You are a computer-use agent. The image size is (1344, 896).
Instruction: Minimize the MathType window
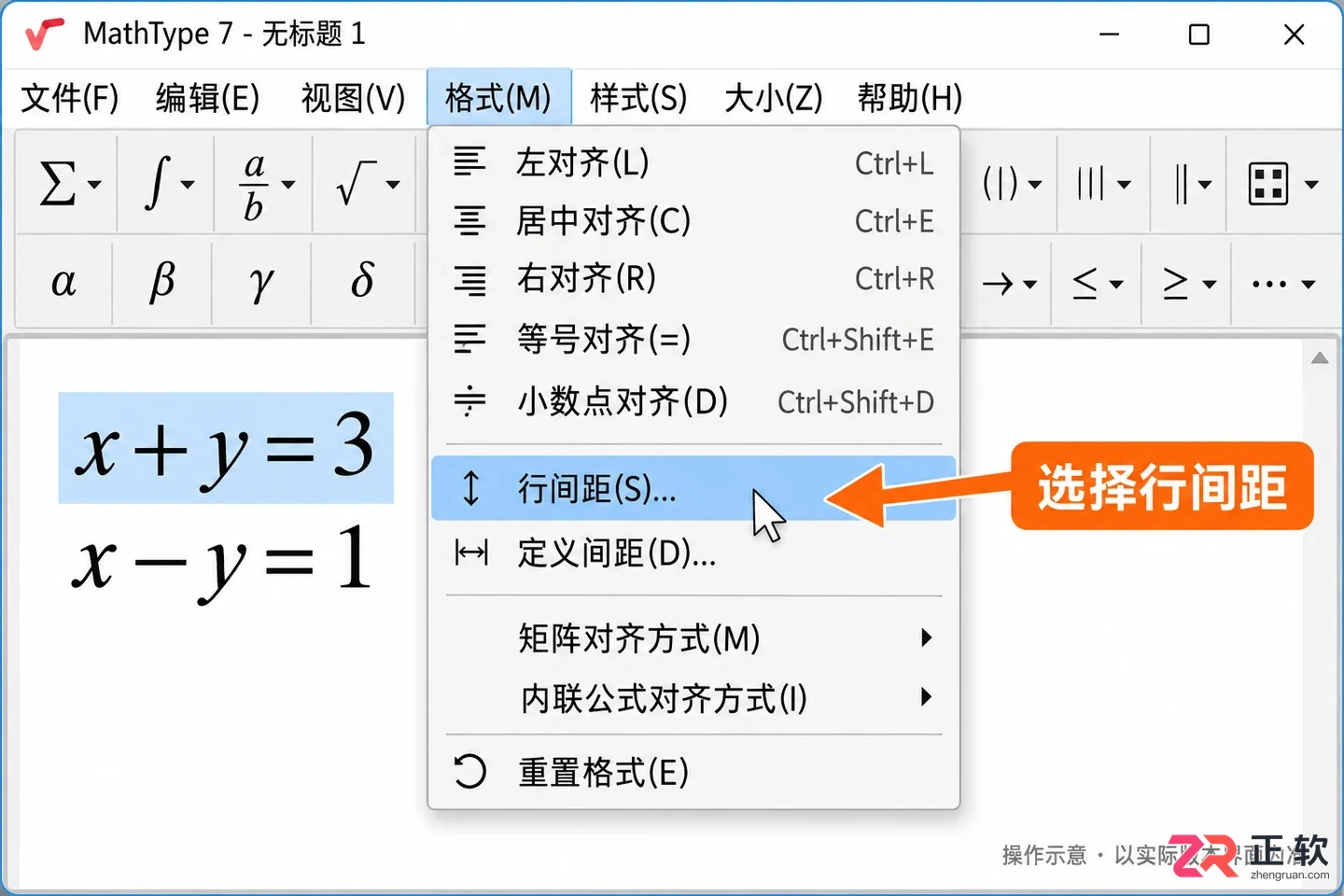coord(1109,35)
